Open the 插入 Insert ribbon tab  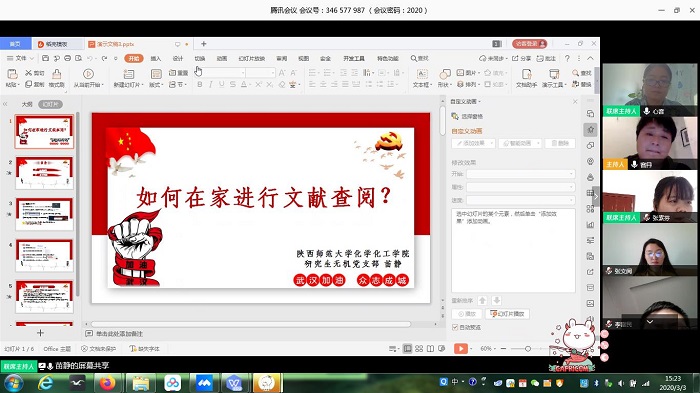pyautogui.click(x=156, y=59)
